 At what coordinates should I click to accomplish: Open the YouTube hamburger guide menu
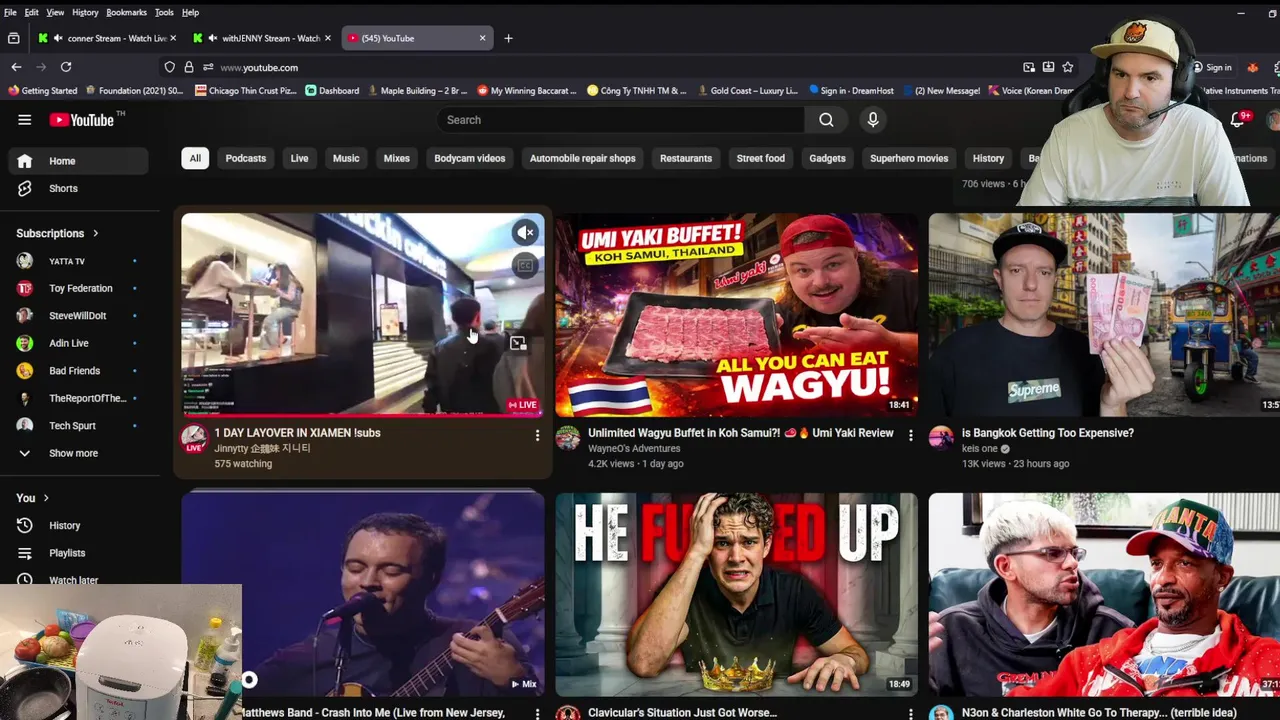click(x=24, y=120)
